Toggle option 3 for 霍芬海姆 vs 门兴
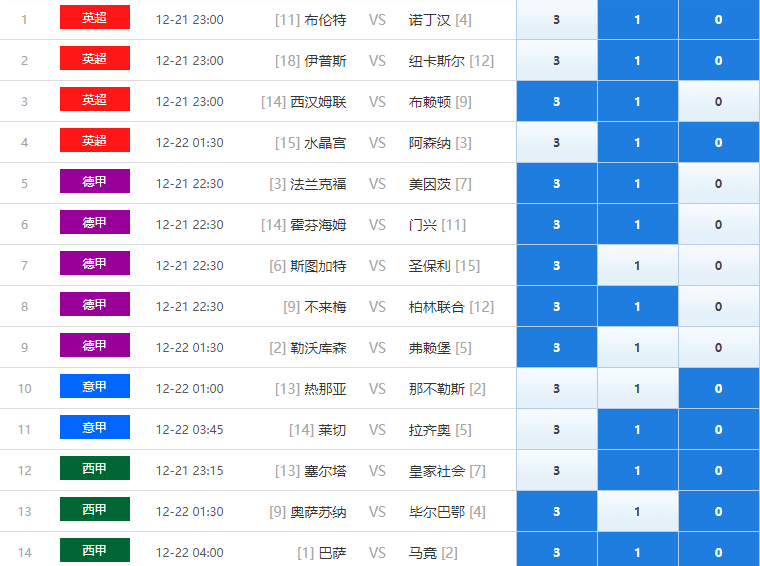The height and width of the screenshot is (566, 760). pos(557,224)
